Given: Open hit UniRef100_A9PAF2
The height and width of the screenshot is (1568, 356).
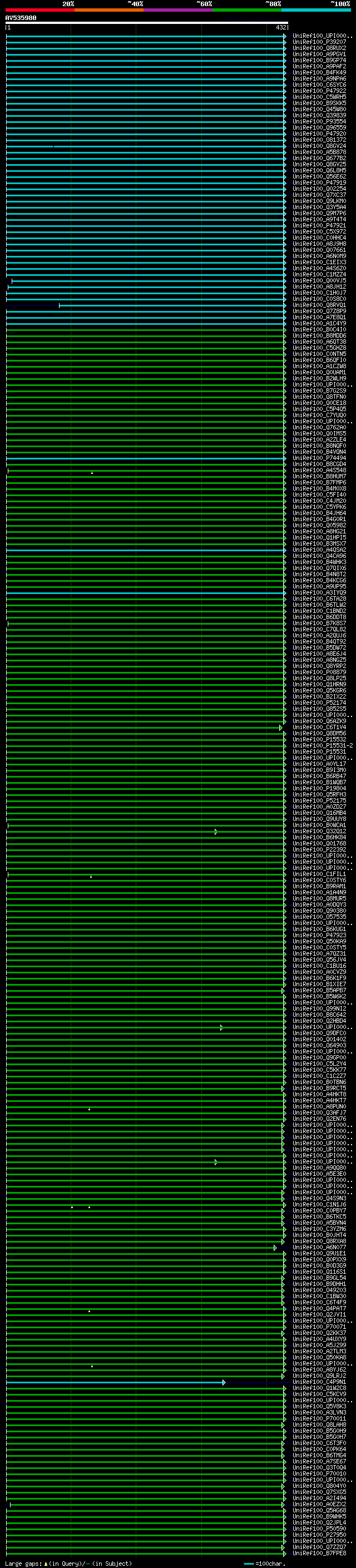Looking at the screenshot, I should click(x=319, y=66).
